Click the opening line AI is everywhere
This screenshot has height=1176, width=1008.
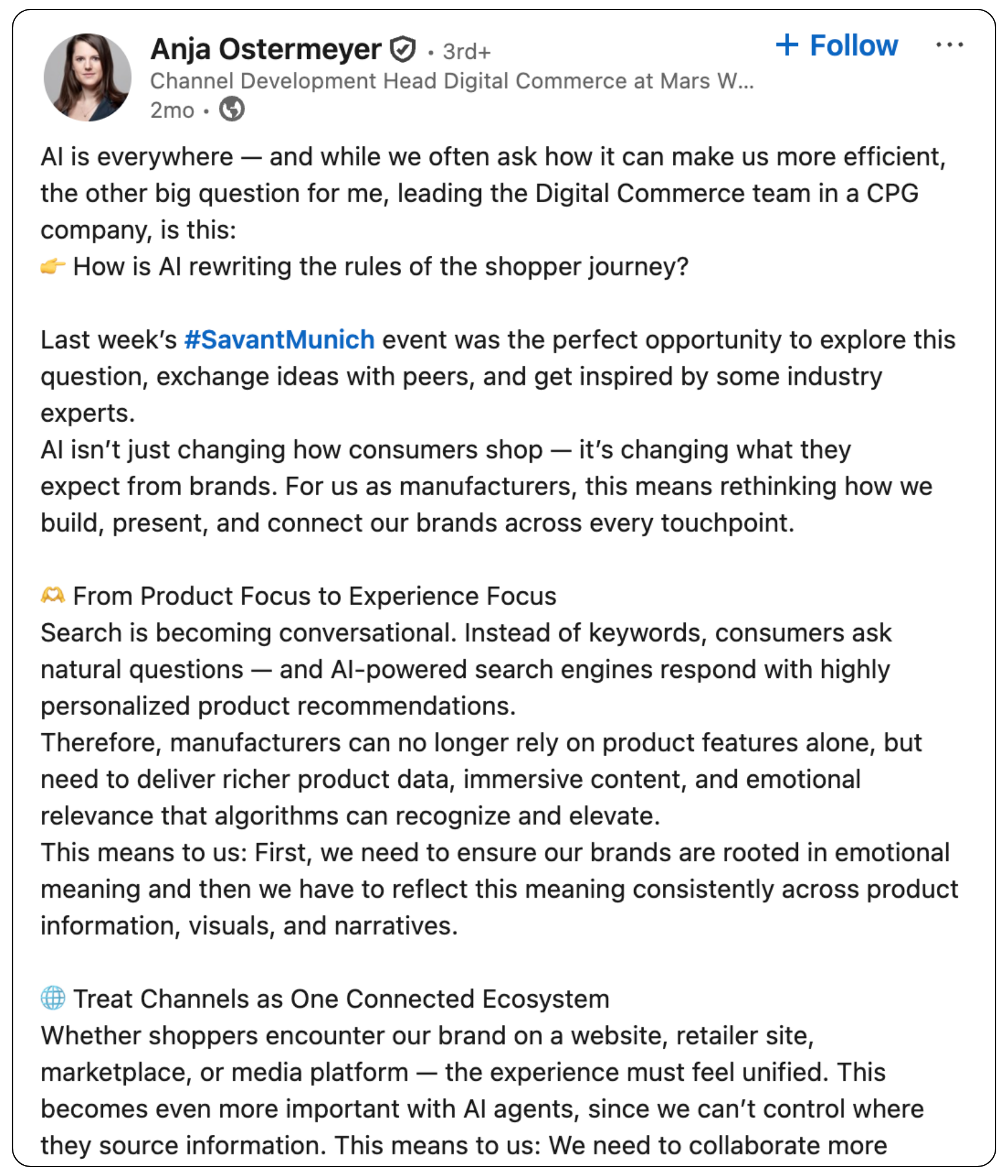[493, 157]
